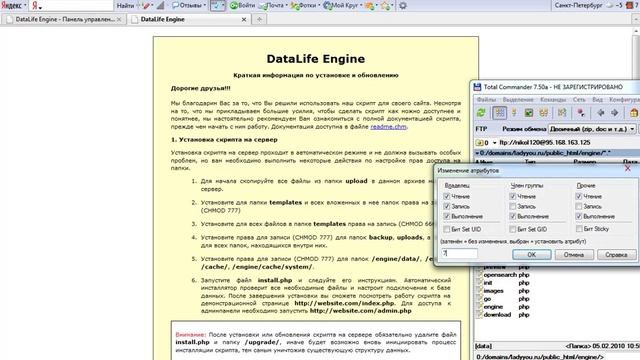Click the file icon beside 'engine' row
This screenshot has width=640, height=360.
(x=480, y=307)
